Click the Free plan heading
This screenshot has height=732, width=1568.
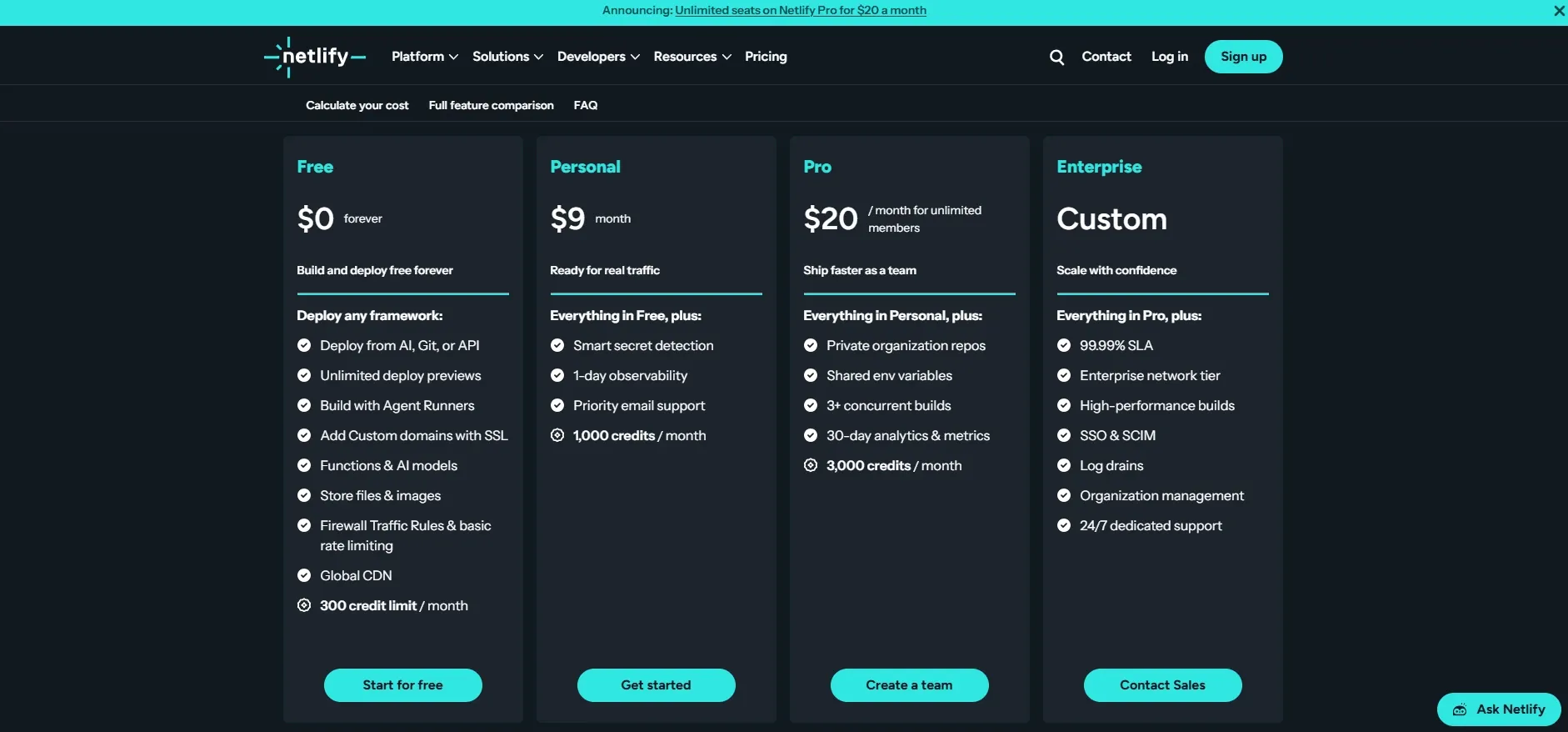coord(315,167)
